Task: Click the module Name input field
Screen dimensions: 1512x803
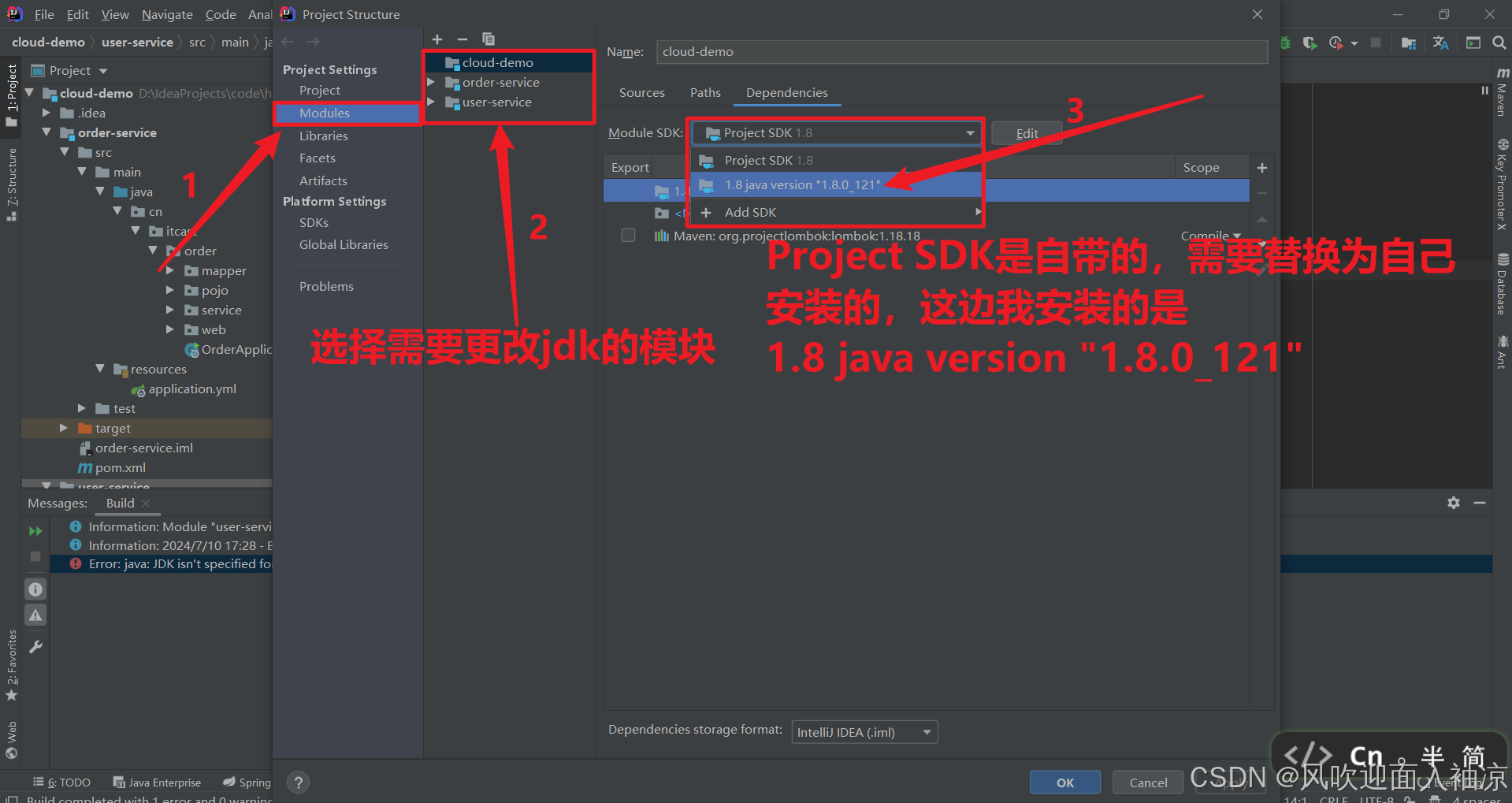Action: 962,52
